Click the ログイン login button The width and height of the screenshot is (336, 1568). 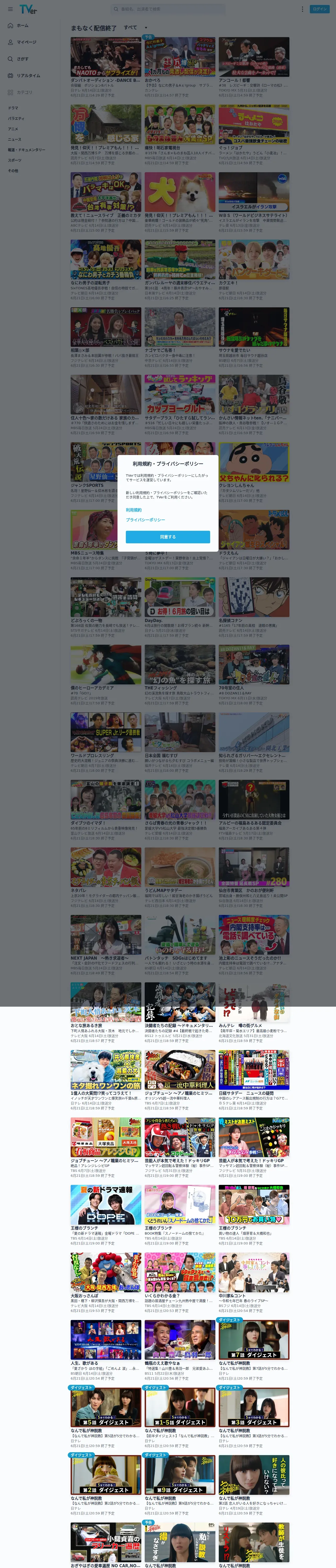point(320,9)
